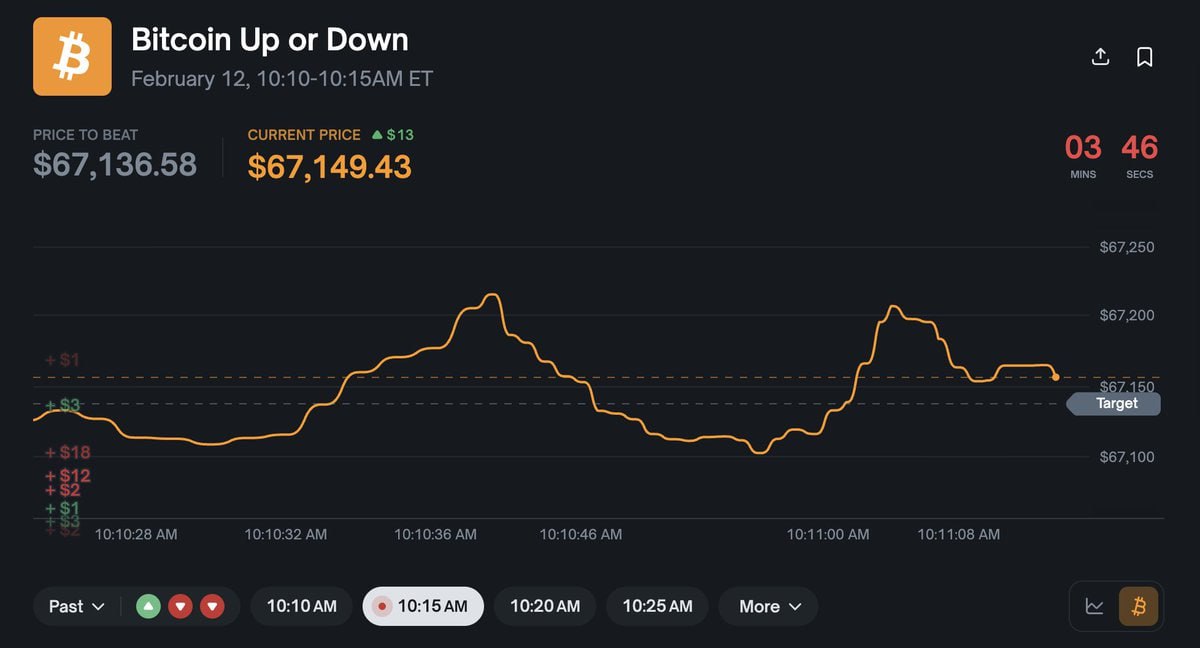
Task: Select the live 10:15 AM slot
Action: pos(422,606)
